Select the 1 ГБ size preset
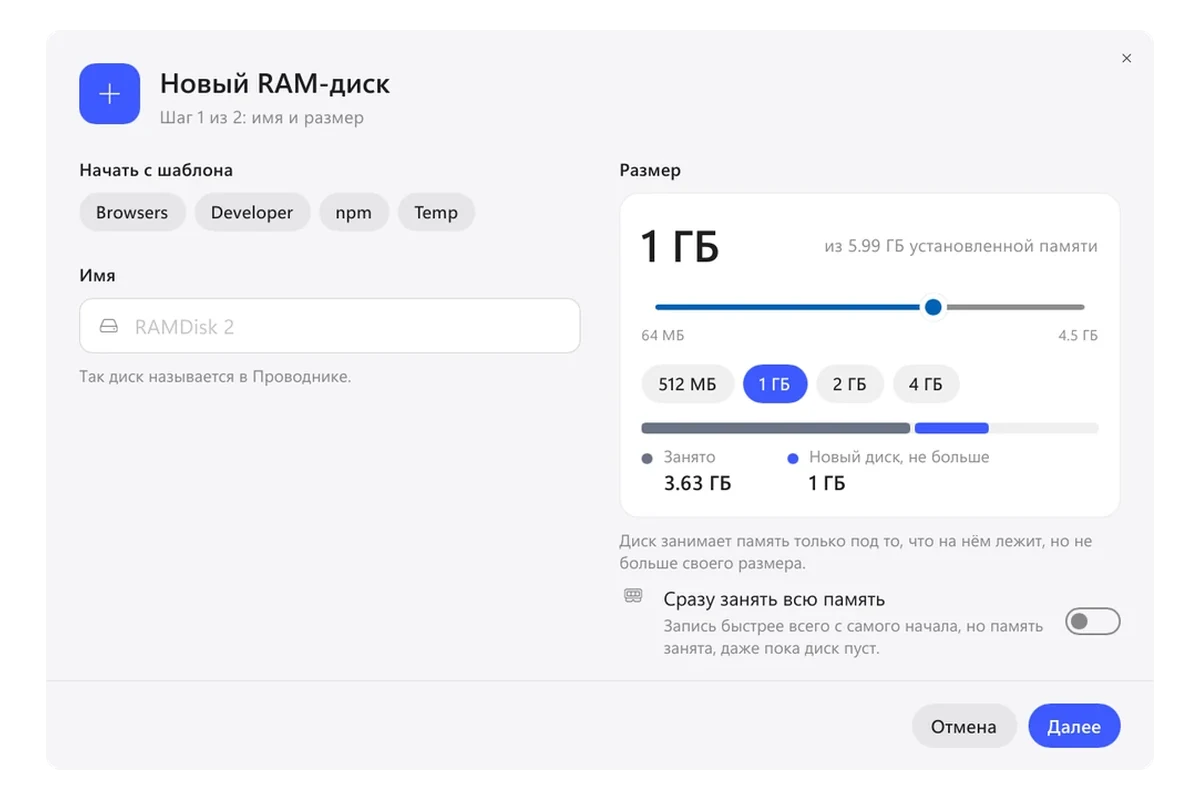Viewport: 1200px width, 800px height. [775, 384]
